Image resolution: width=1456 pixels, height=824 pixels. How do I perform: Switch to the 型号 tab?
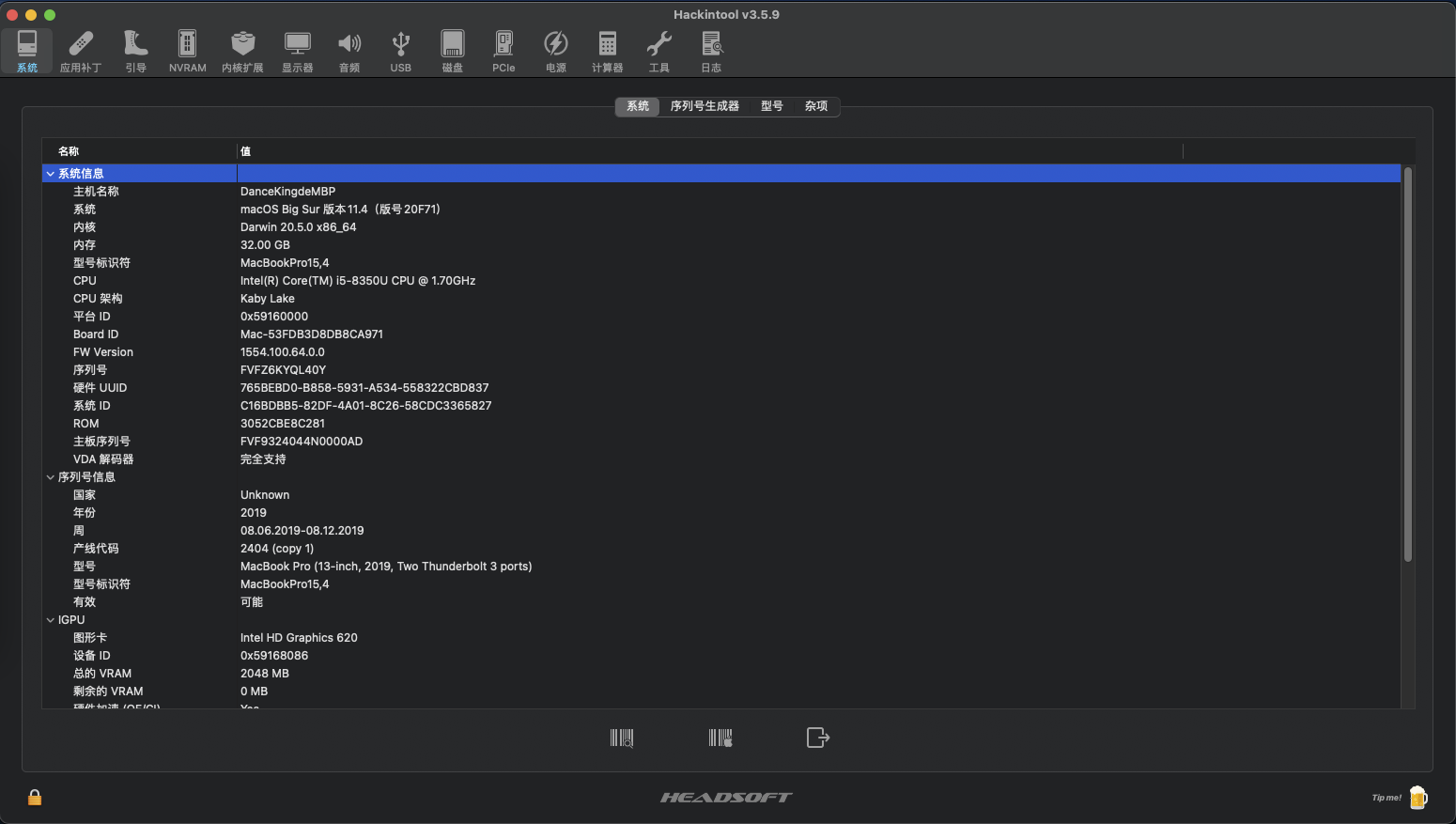pos(772,106)
